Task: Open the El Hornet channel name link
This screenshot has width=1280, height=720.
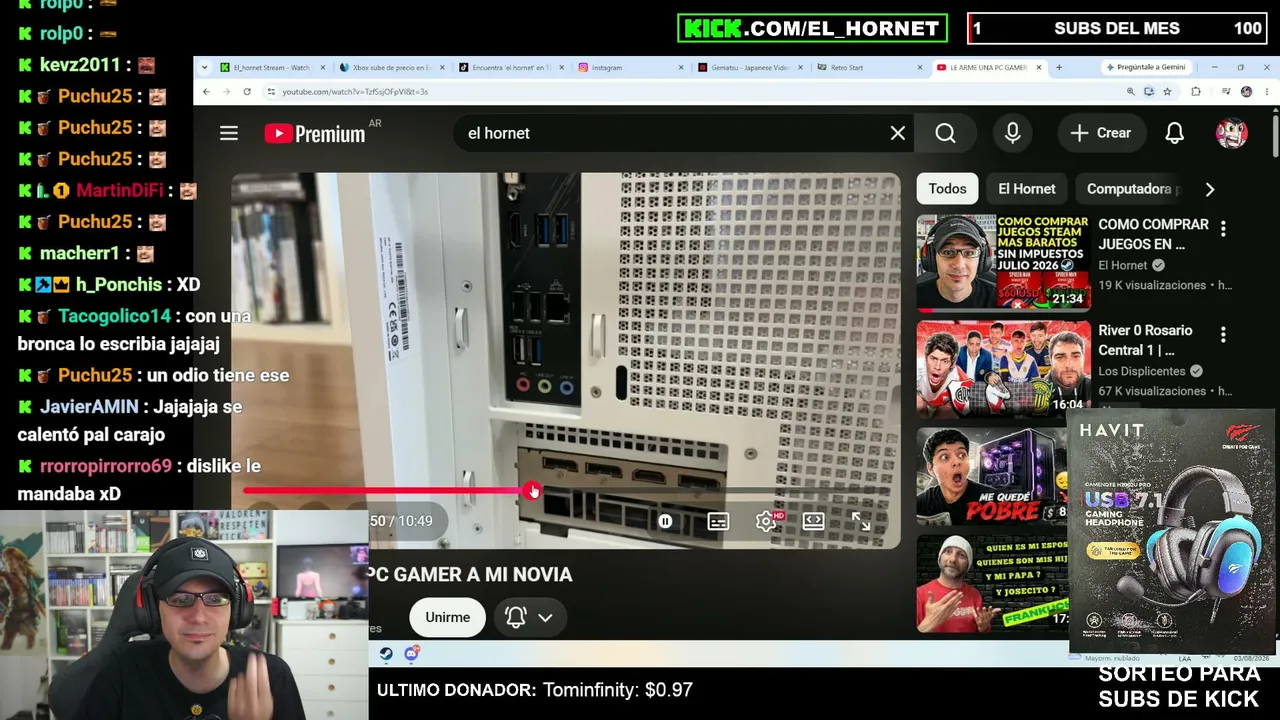Action: [1123, 265]
